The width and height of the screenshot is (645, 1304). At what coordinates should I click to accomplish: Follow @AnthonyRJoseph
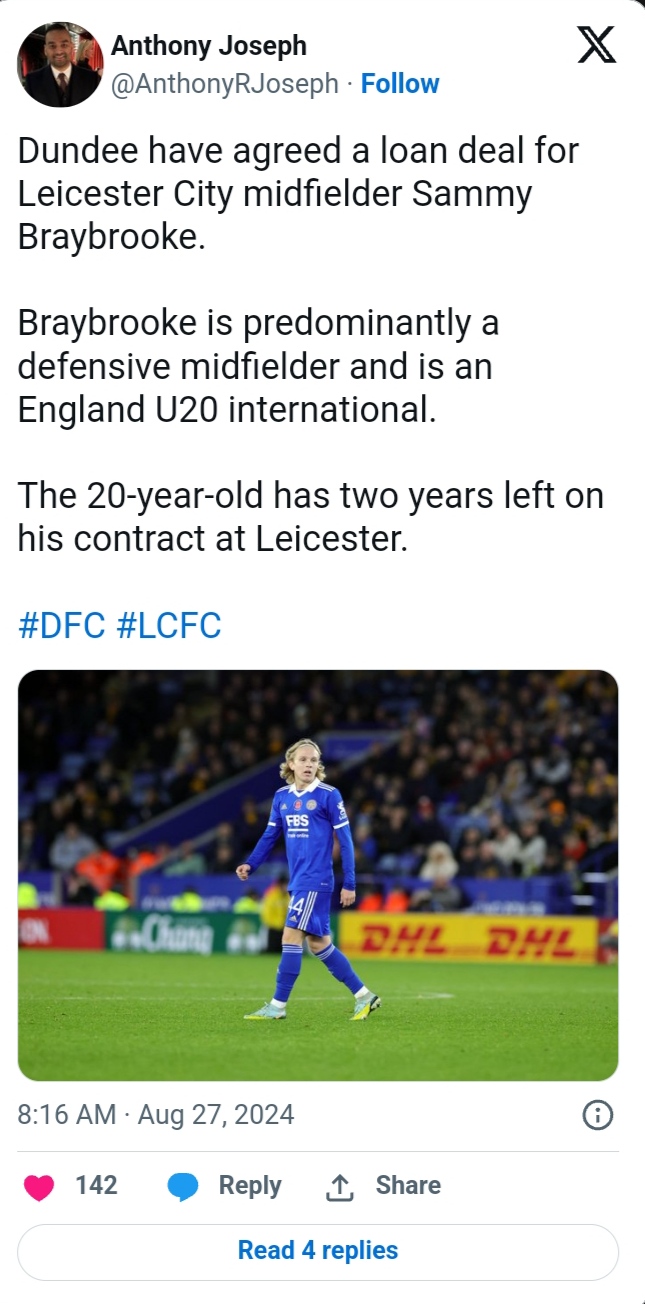click(x=400, y=84)
